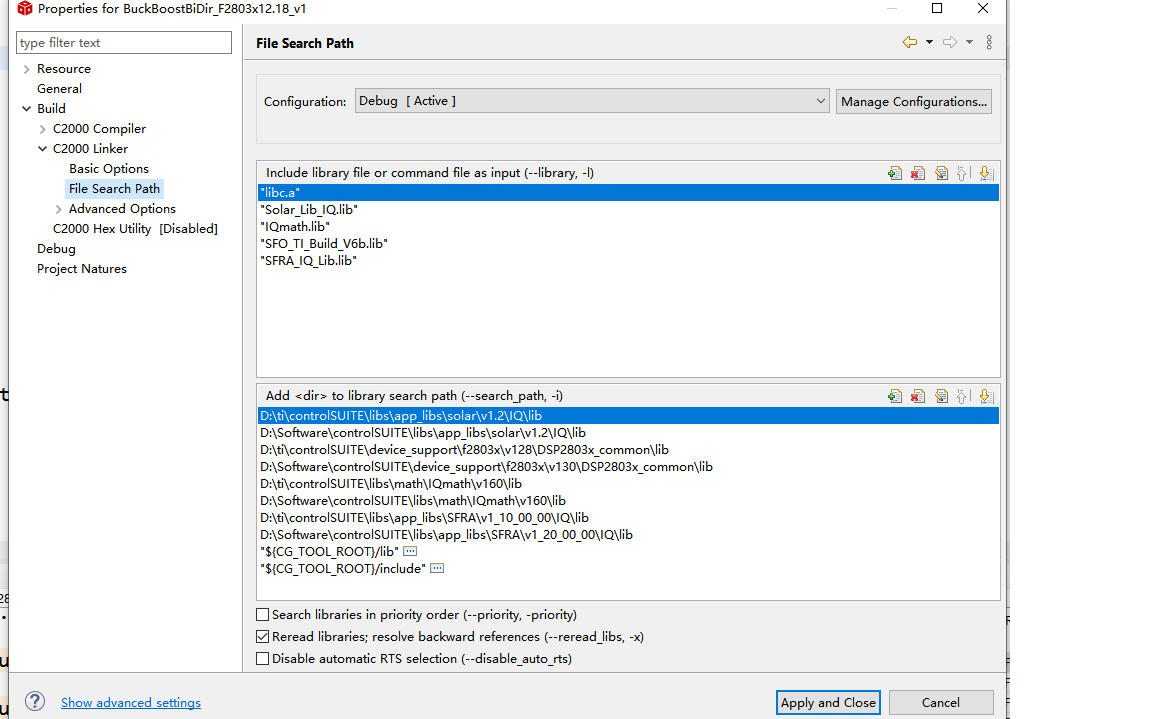The width and height of the screenshot is (1152, 719).
Task: Click the help question mark icon
Action: [x=35, y=701]
